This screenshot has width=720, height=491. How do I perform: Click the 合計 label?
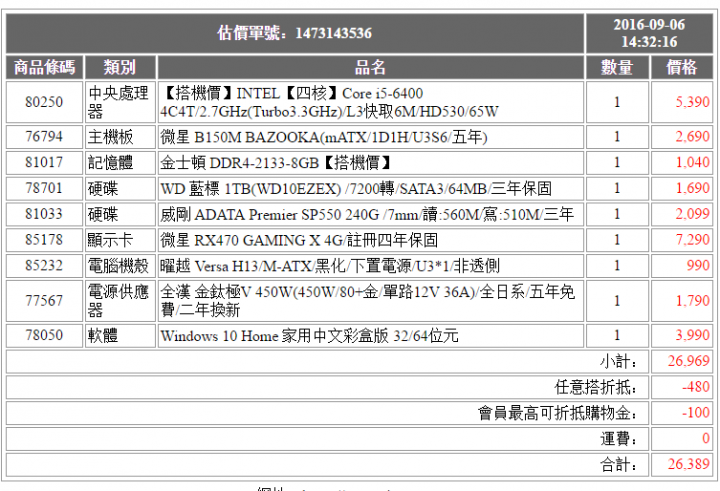coord(619,464)
